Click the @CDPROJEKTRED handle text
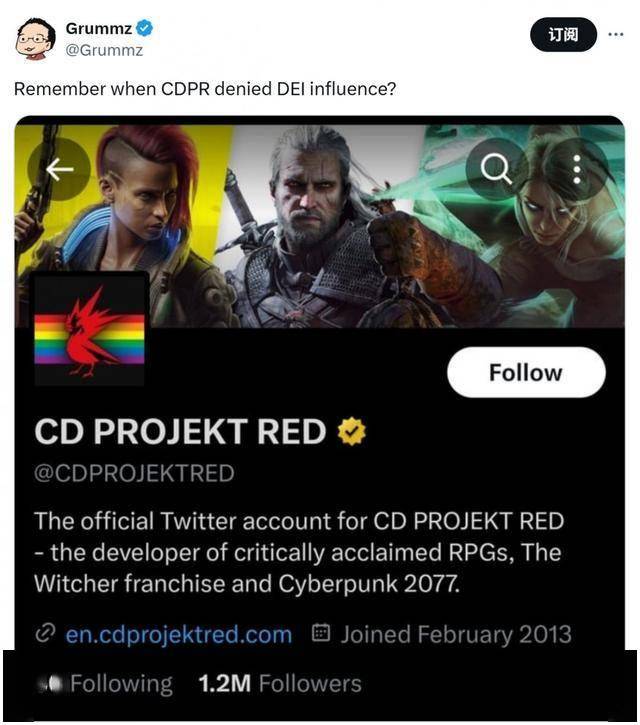This screenshot has height=725, width=640. click(134, 473)
